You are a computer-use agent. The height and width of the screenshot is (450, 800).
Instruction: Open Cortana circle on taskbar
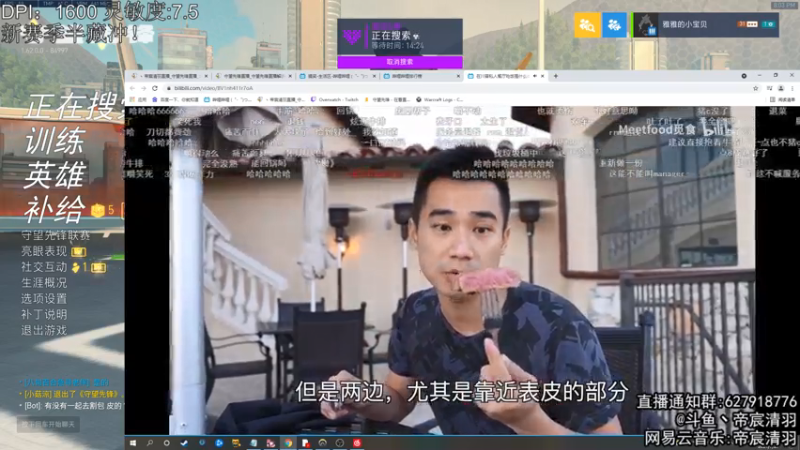(x=166, y=443)
